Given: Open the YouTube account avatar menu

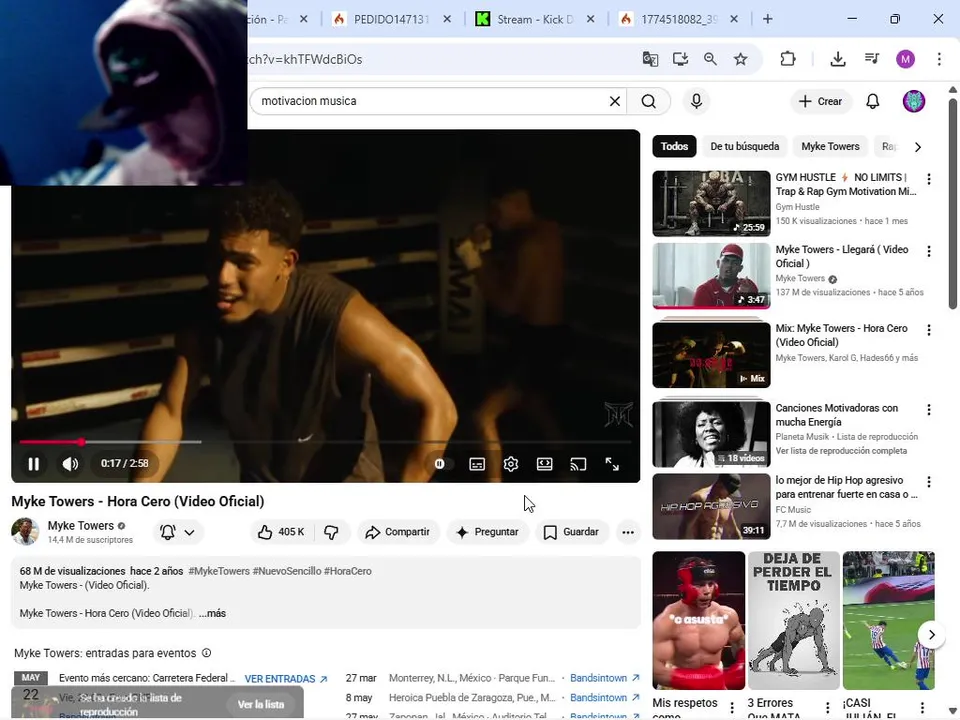Looking at the screenshot, I should [x=913, y=101].
